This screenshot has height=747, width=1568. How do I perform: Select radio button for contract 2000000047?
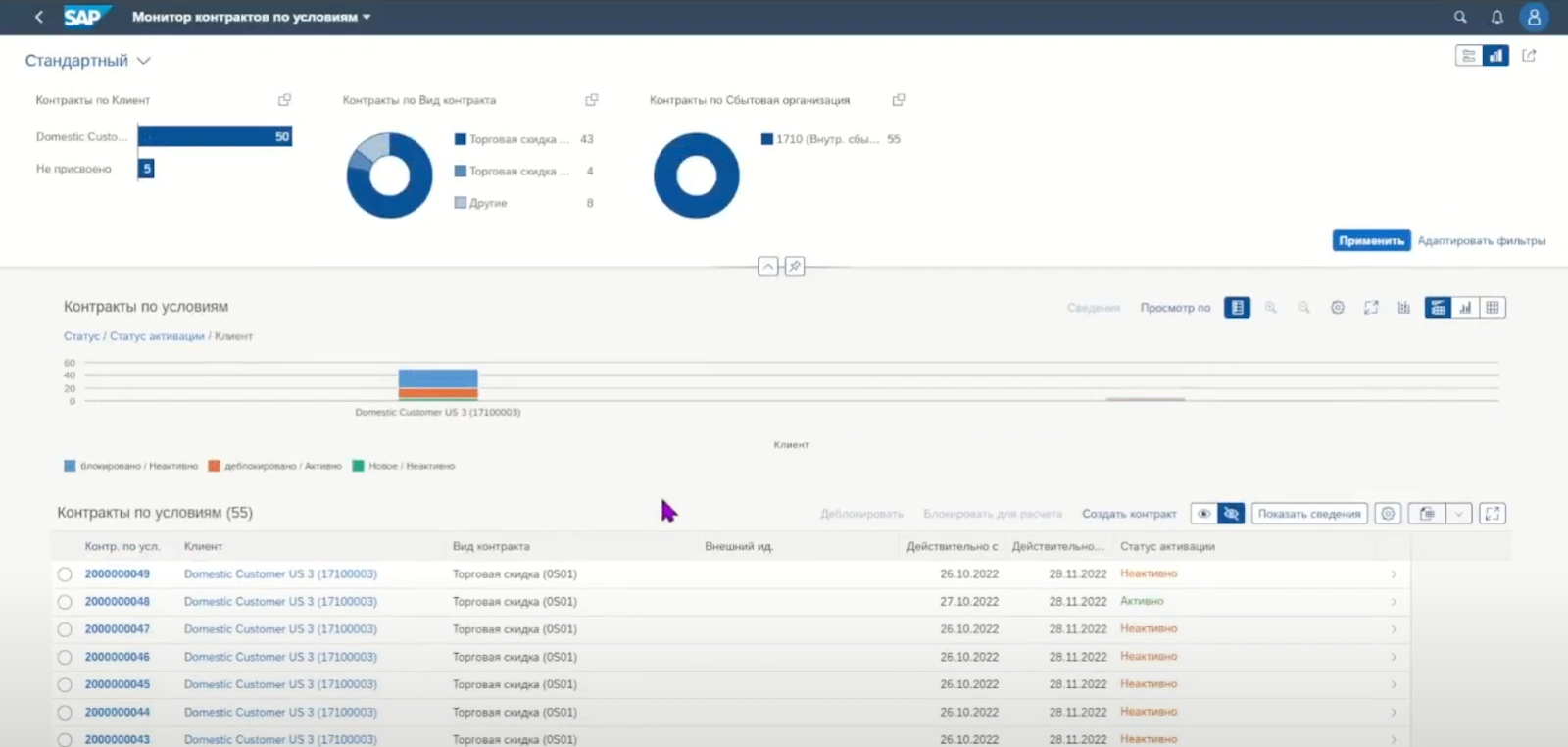point(65,629)
